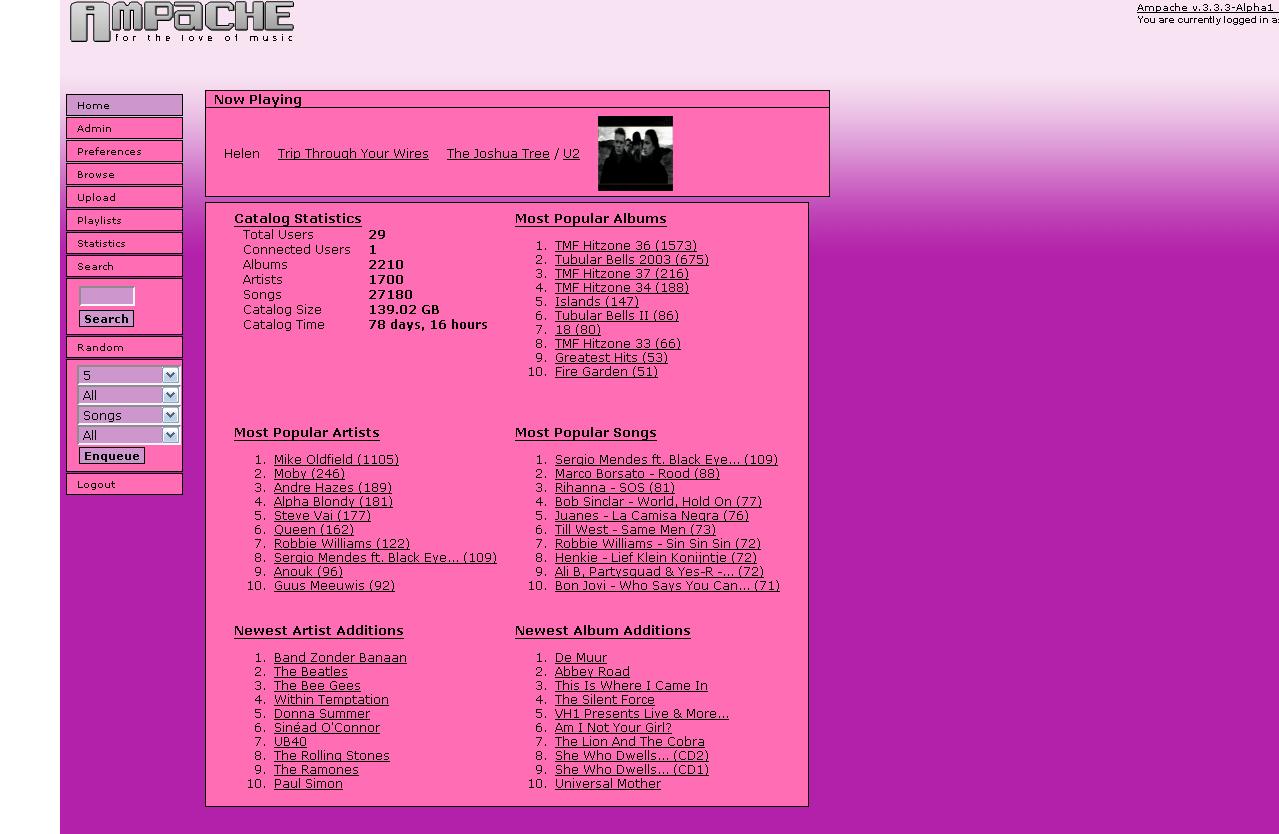Open Till West - Same Men (73) song
This screenshot has width=1279, height=834.
[635, 530]
